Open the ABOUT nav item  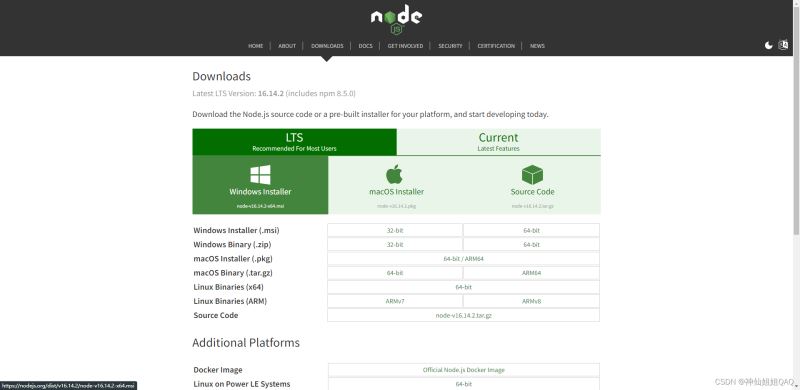pyautogui.click(x=287, y=46)
